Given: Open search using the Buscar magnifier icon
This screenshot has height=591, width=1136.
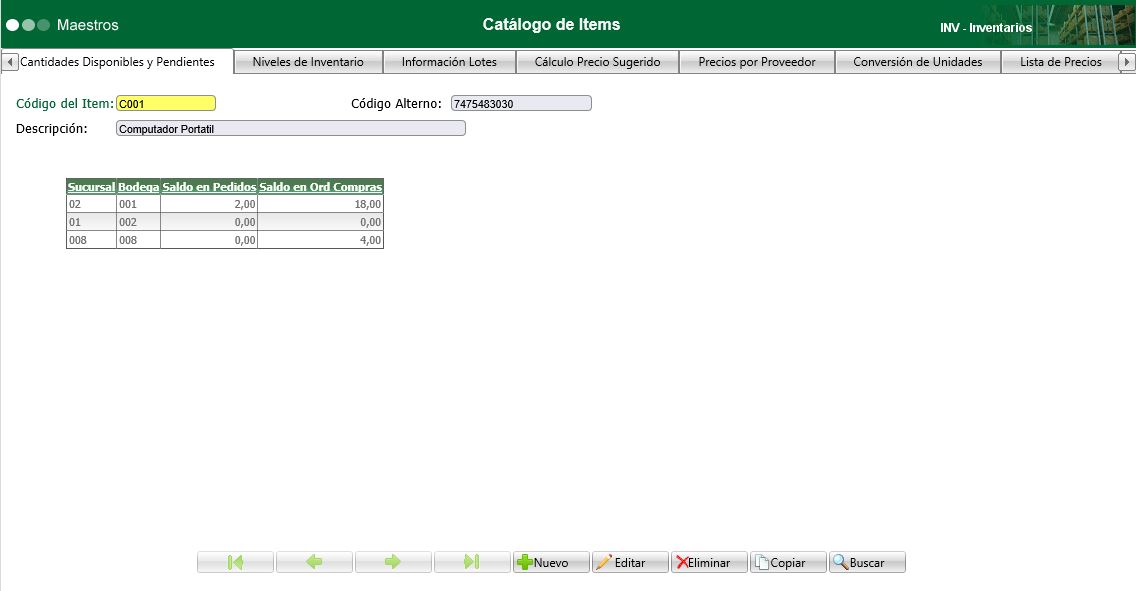Looking at the screenshot, I should click(843, 561).
